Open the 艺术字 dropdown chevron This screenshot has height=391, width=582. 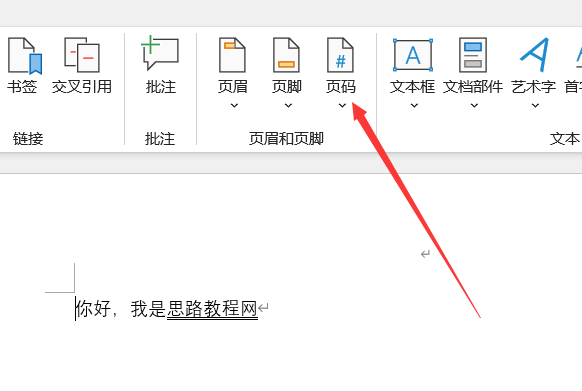pos(535,105)
